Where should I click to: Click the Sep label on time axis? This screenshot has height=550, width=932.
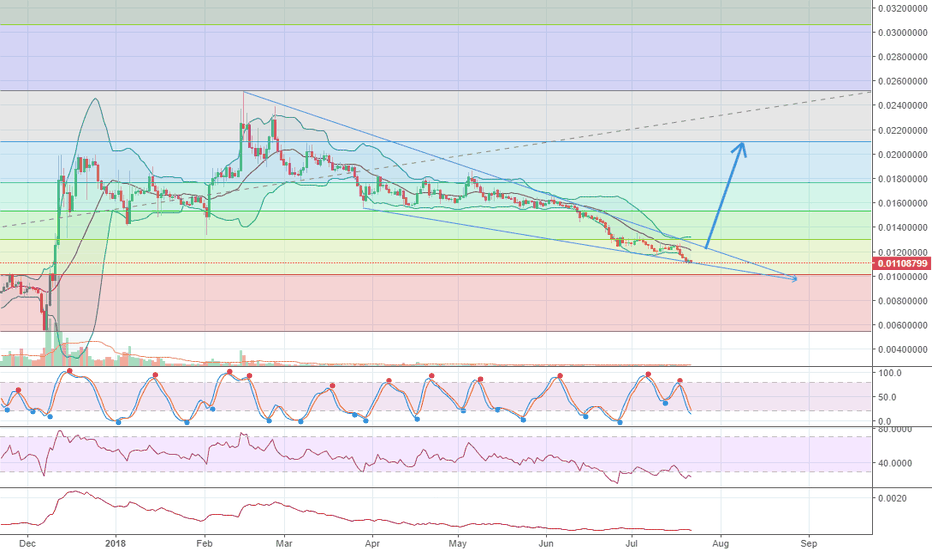[808, 543]
